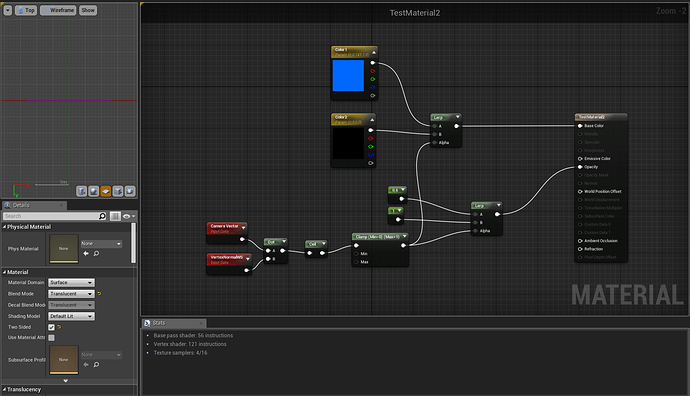
Task: Click Color 1 green channel output pin
Action: tap(373, 79)
